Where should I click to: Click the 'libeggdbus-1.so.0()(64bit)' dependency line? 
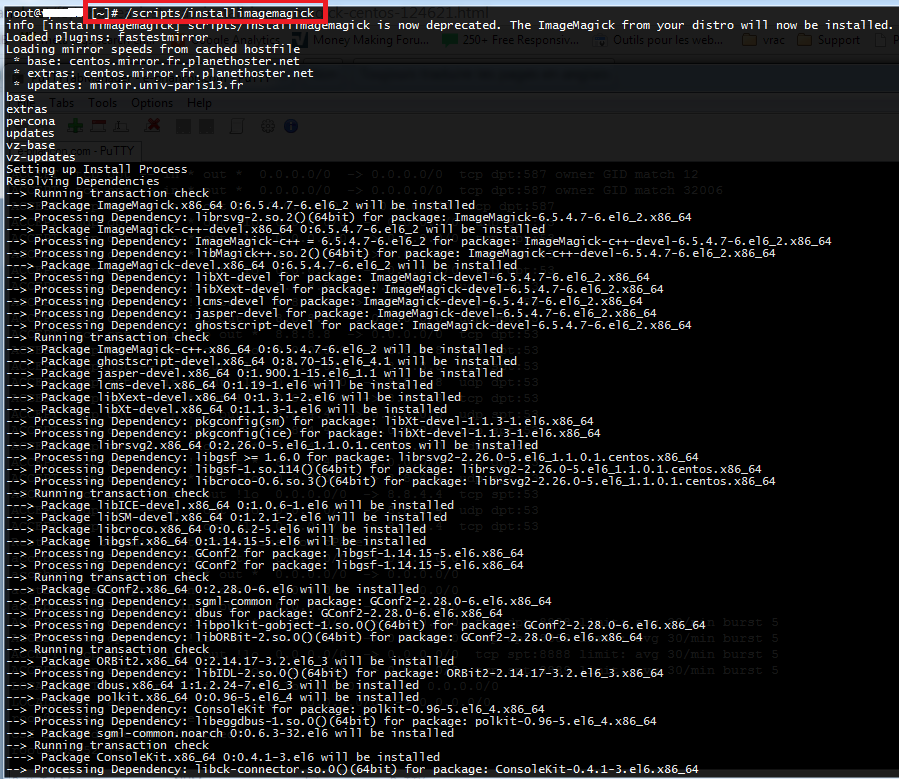[331, 722]
